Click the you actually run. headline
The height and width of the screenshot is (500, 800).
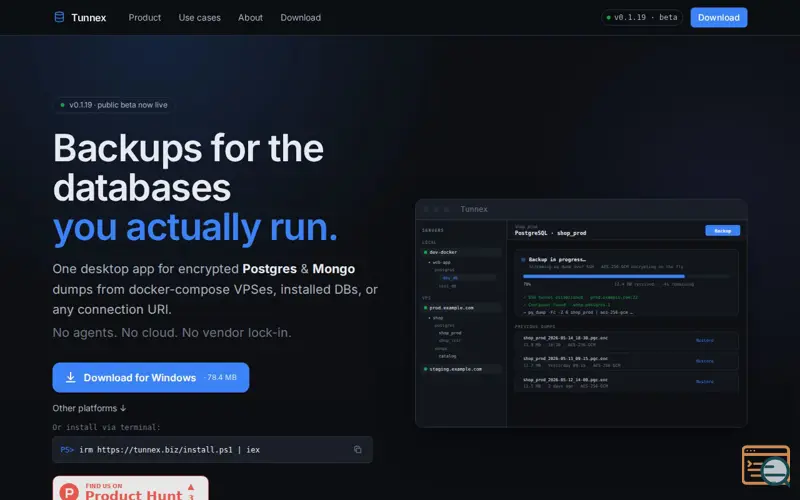[195, 228]
